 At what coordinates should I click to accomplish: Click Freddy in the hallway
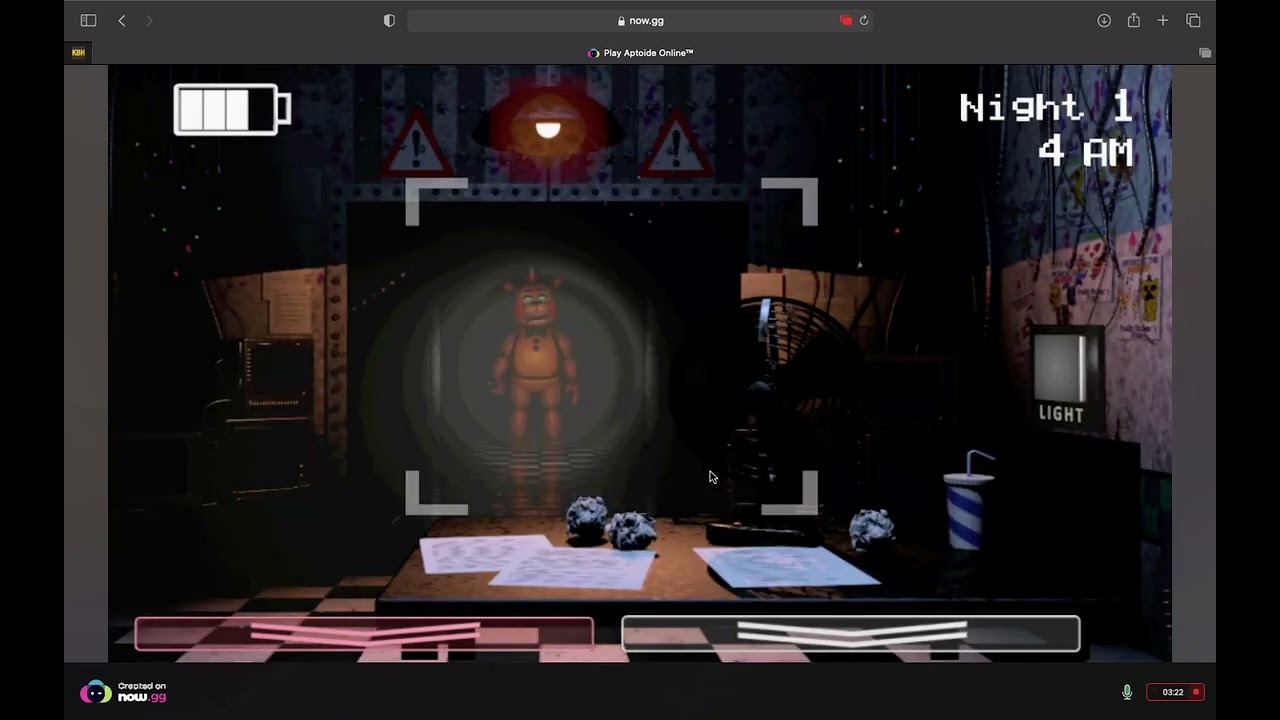coord(535,360)
